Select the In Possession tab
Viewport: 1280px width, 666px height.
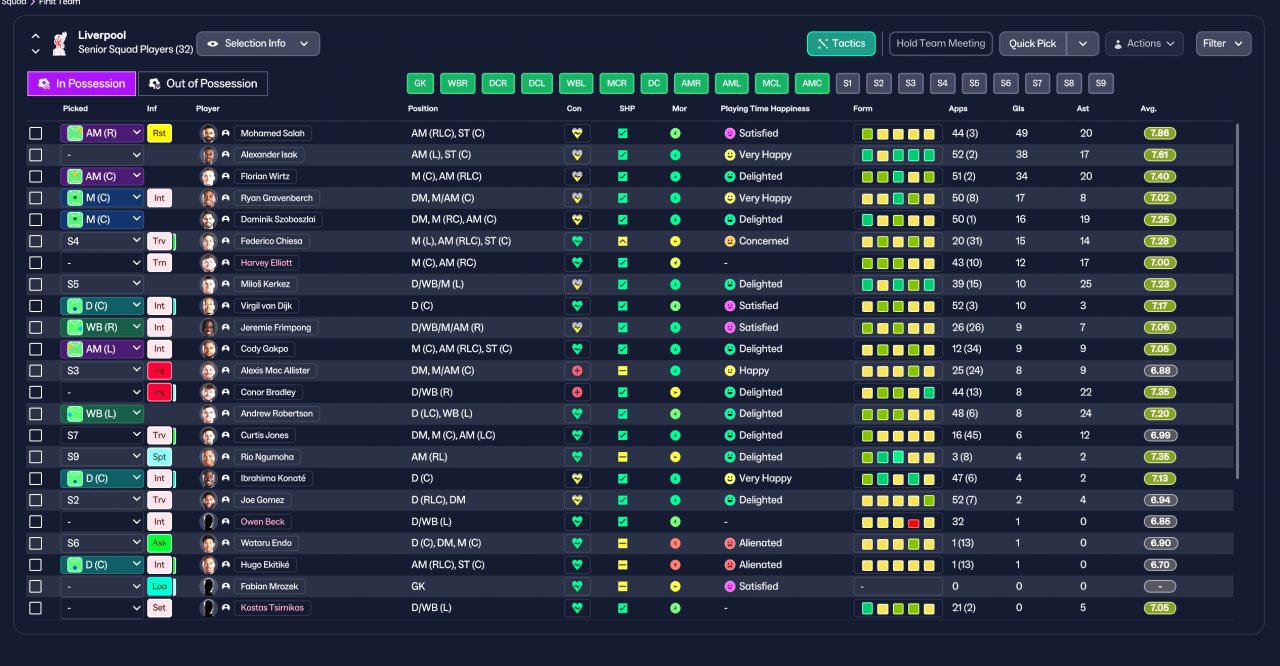81,83
